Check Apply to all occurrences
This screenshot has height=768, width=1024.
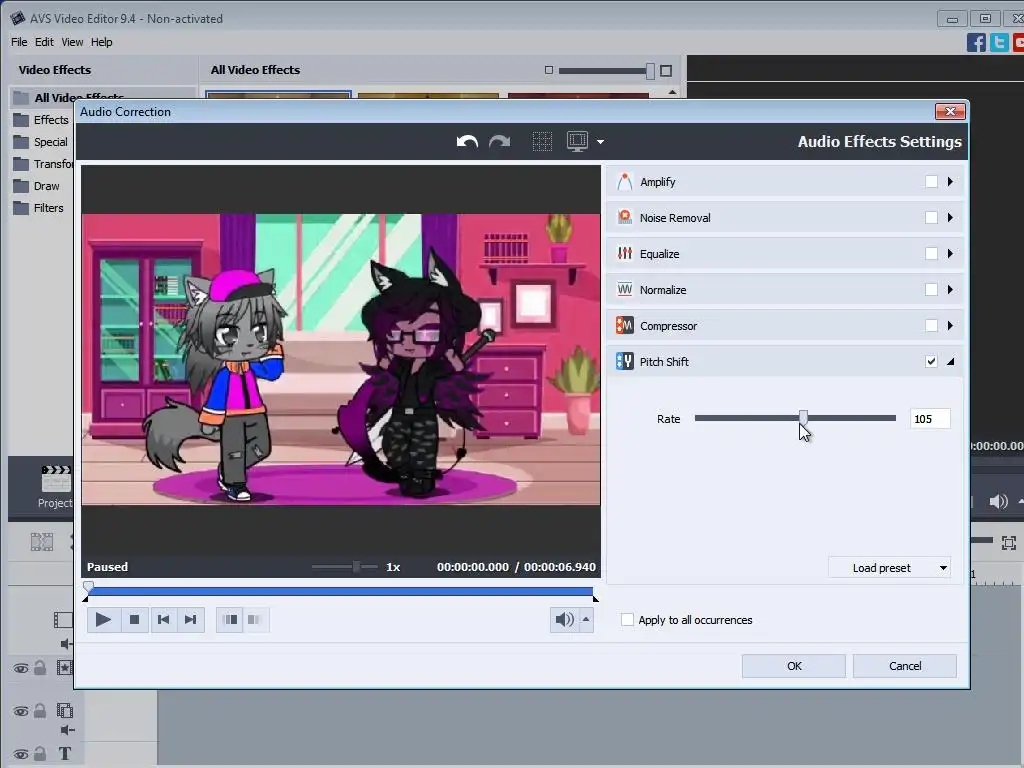point(627,620)
